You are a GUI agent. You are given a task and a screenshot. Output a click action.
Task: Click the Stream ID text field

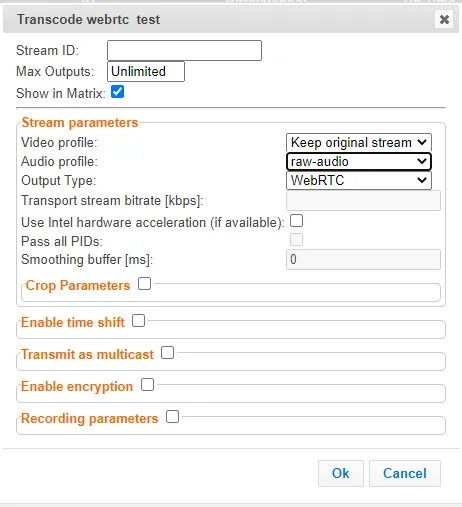tap(184, 50)
